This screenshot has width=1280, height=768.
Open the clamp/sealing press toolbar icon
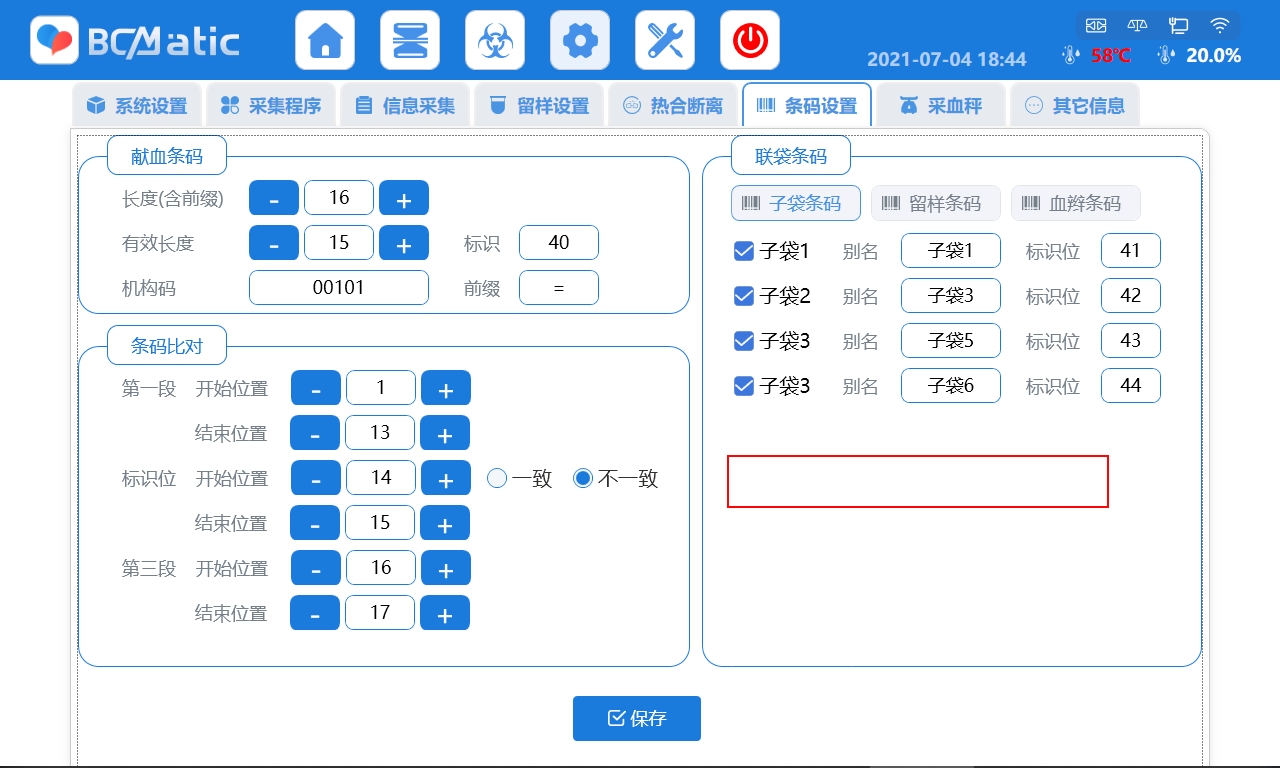410,40
